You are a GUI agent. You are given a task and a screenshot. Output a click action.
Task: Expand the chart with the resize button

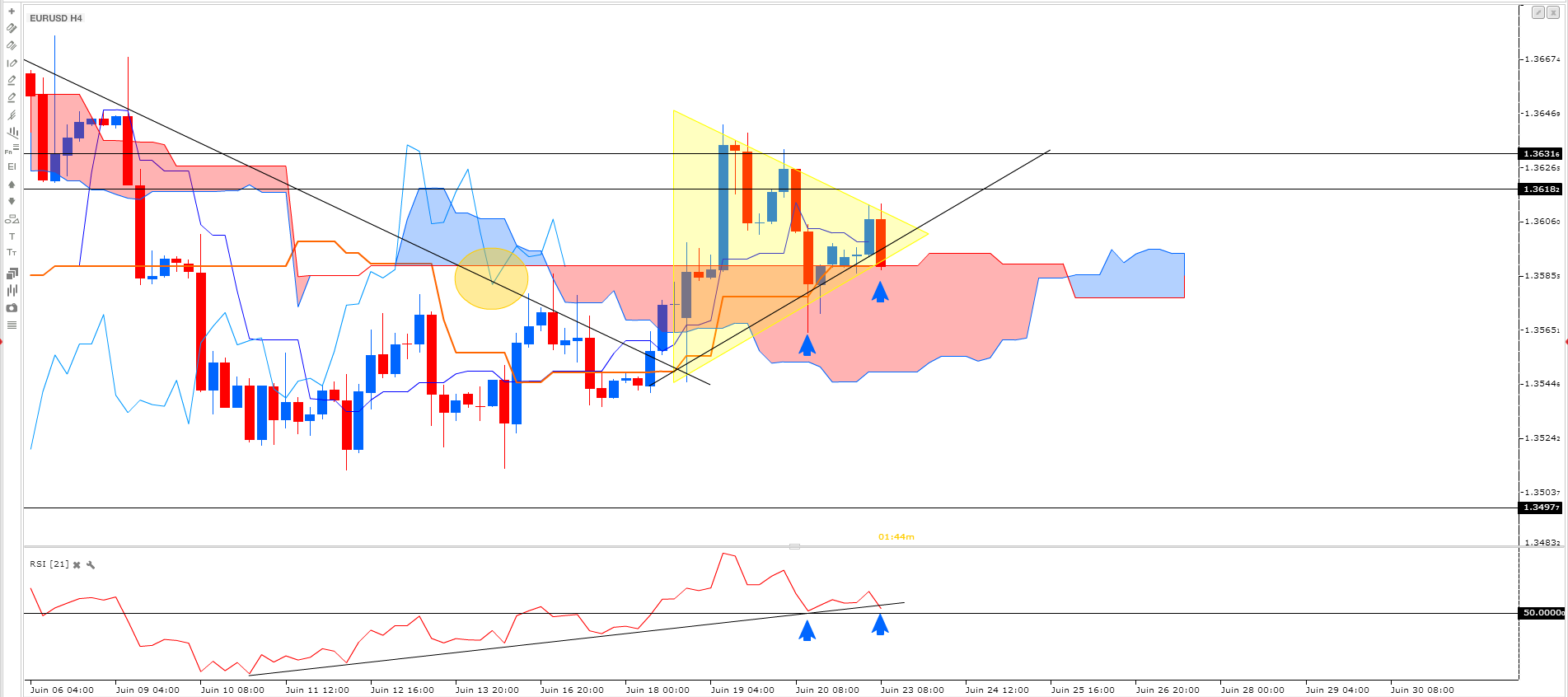[x=1538, y=12]
